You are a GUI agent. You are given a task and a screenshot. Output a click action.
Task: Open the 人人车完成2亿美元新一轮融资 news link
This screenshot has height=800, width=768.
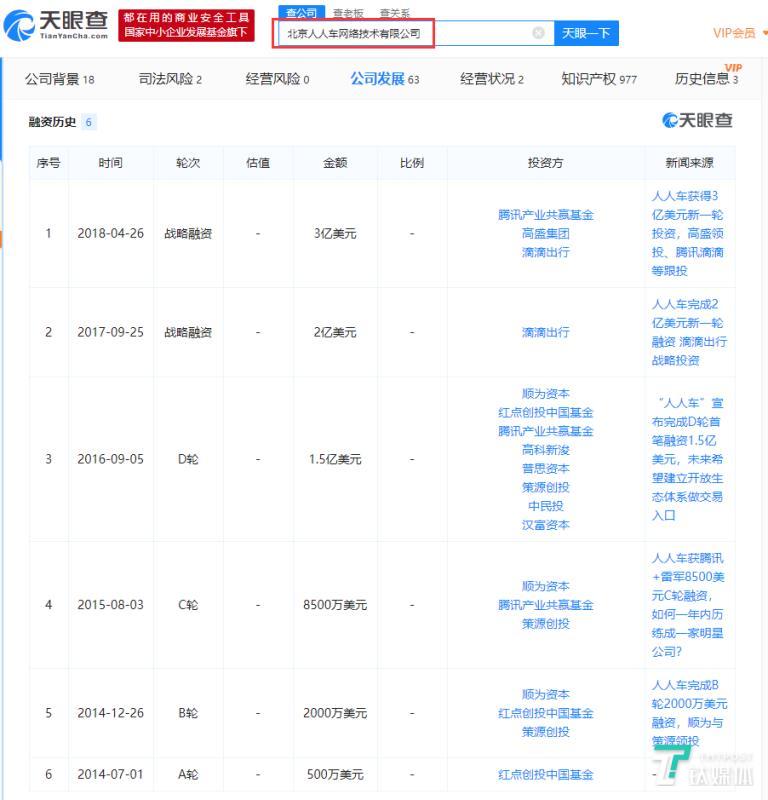coord(689,333)
